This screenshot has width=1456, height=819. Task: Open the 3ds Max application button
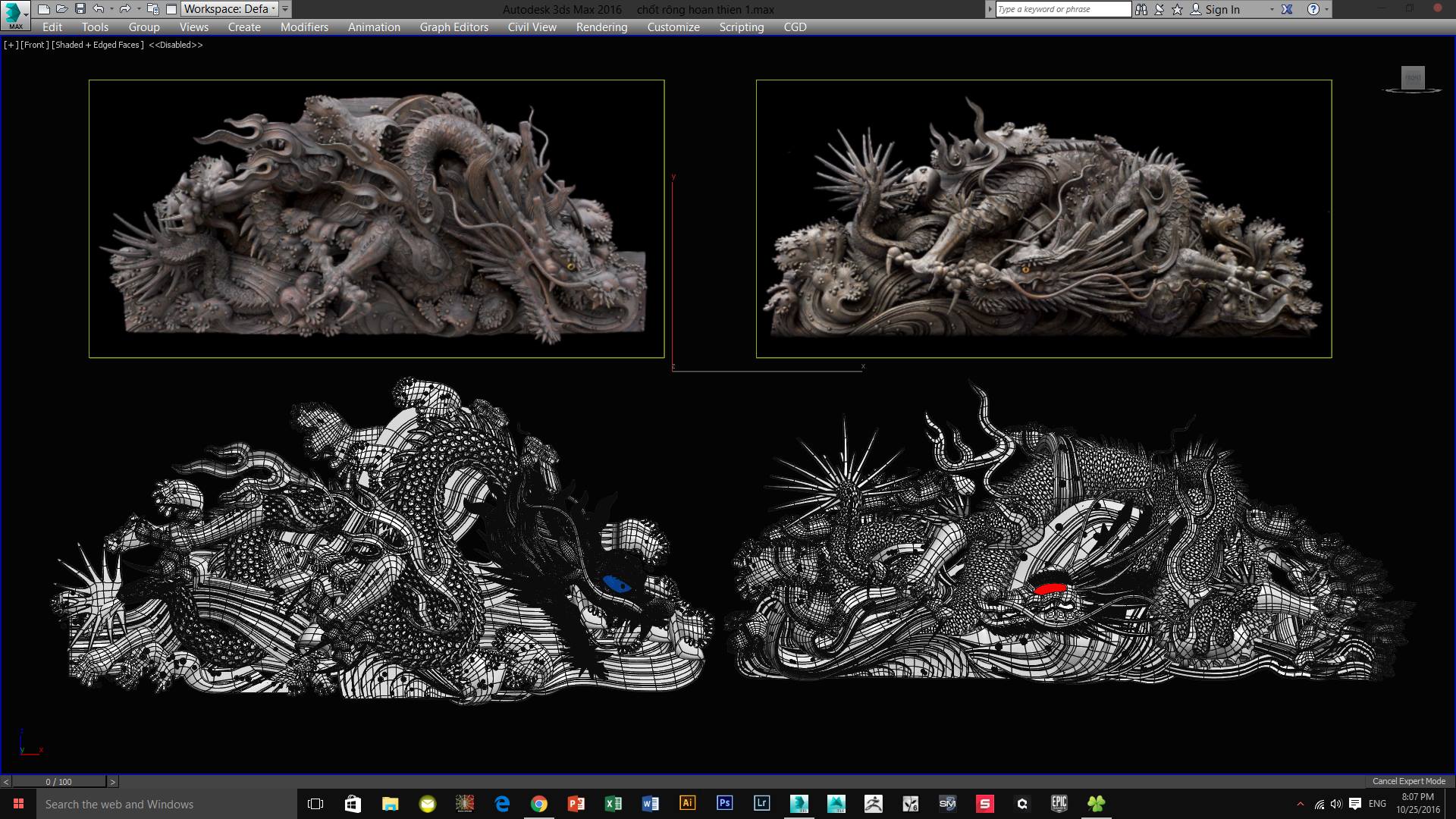(x=15, y=14)
